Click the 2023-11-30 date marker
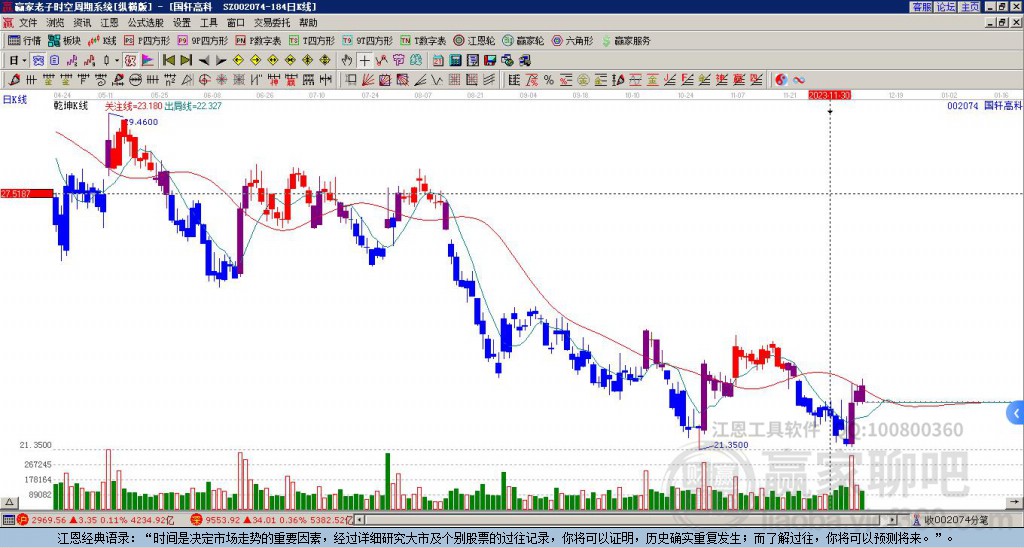The height and width of the screenshot is (548, 1024). click(829, 95)
